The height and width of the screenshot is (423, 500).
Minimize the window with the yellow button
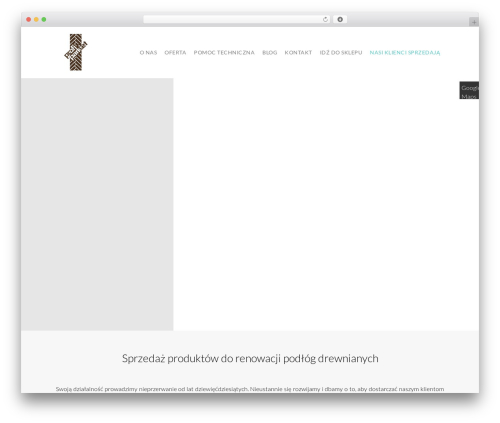(36, 20)
